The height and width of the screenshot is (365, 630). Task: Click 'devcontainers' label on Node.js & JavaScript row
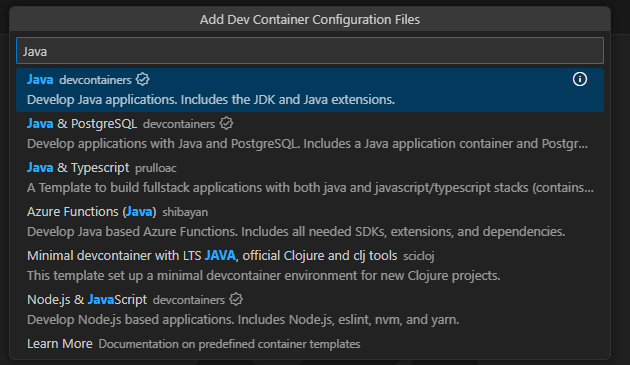(x=188, y=300)
